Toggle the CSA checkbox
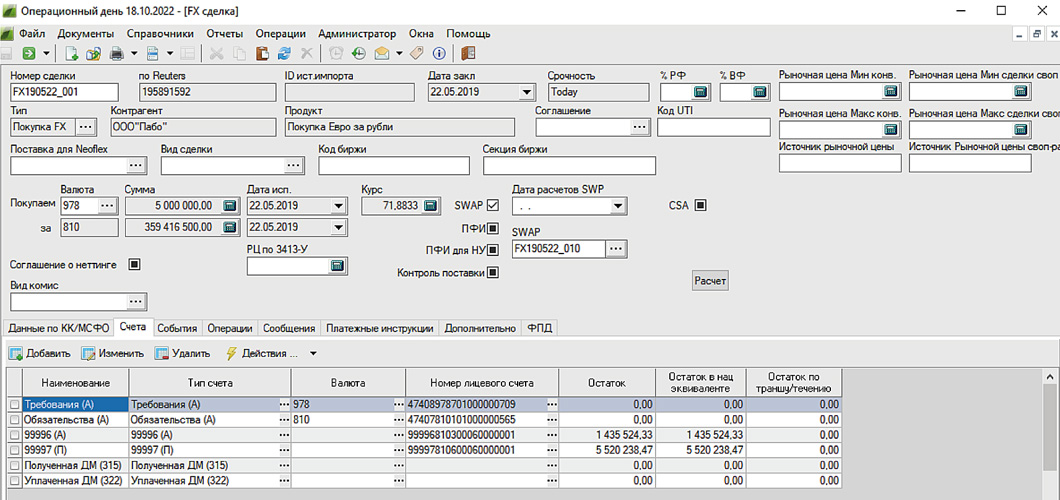 click(x=700, y=206)
